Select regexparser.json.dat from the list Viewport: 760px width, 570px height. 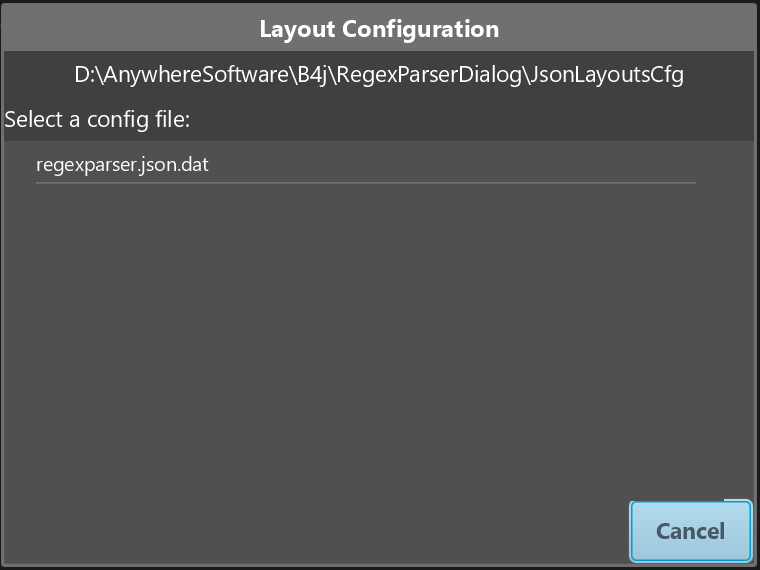[x=366, y=165]
